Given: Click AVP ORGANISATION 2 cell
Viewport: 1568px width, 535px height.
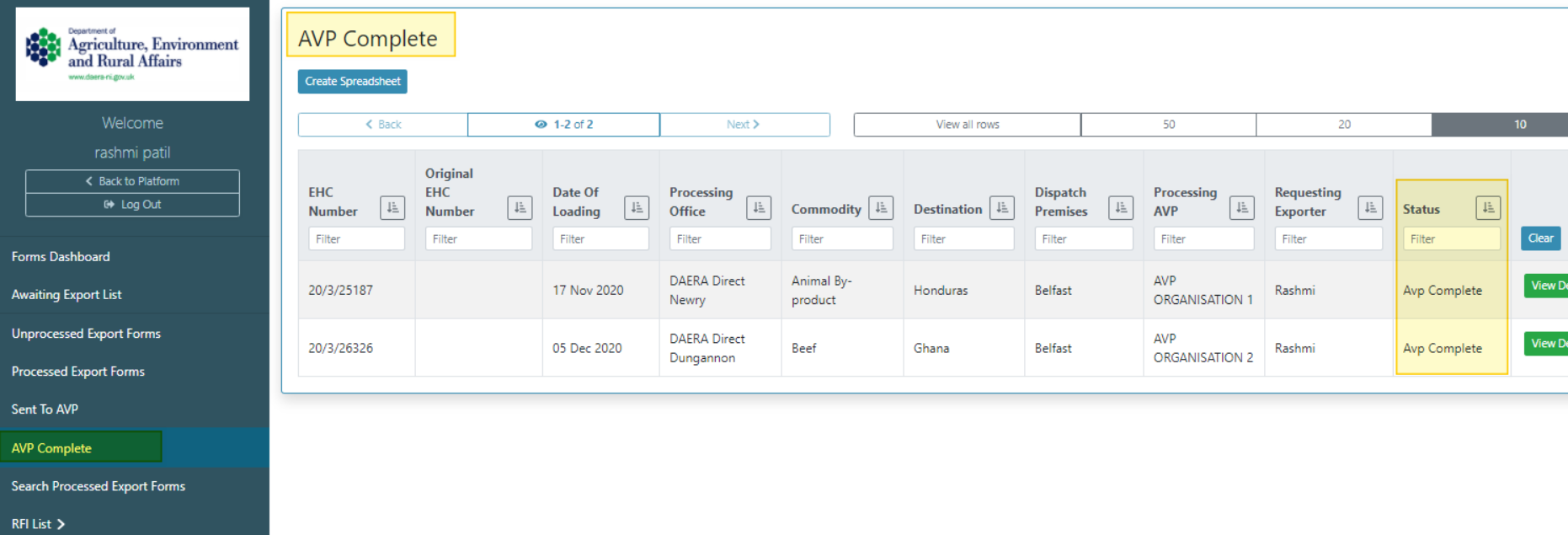Looking at the screenshot, I should 1203,348.
